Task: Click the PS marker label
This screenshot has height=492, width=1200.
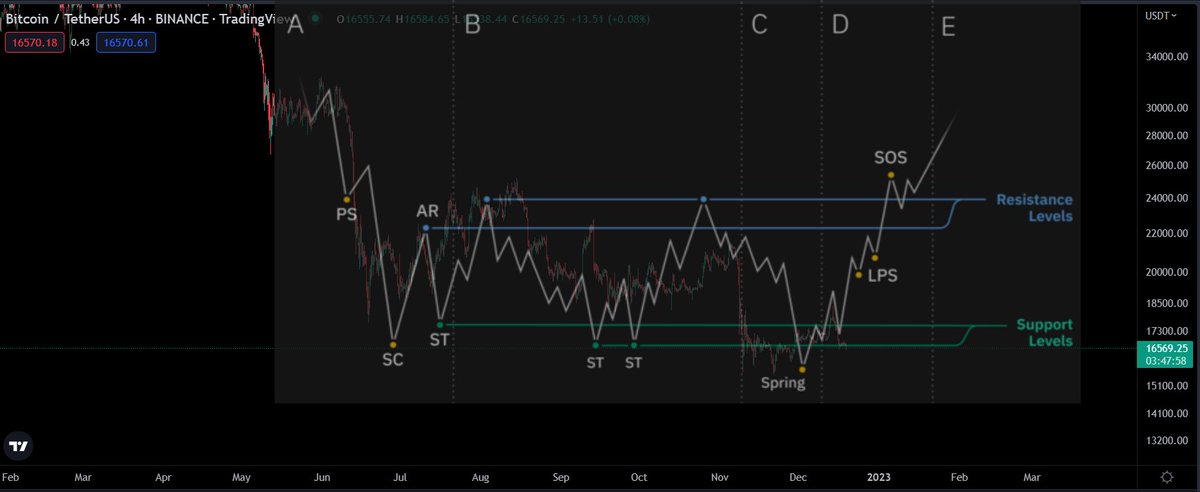Action: [346, 214]
